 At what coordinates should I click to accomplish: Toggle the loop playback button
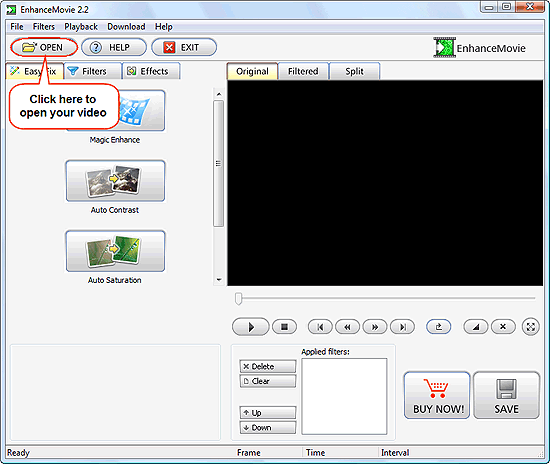coord(438,327)
